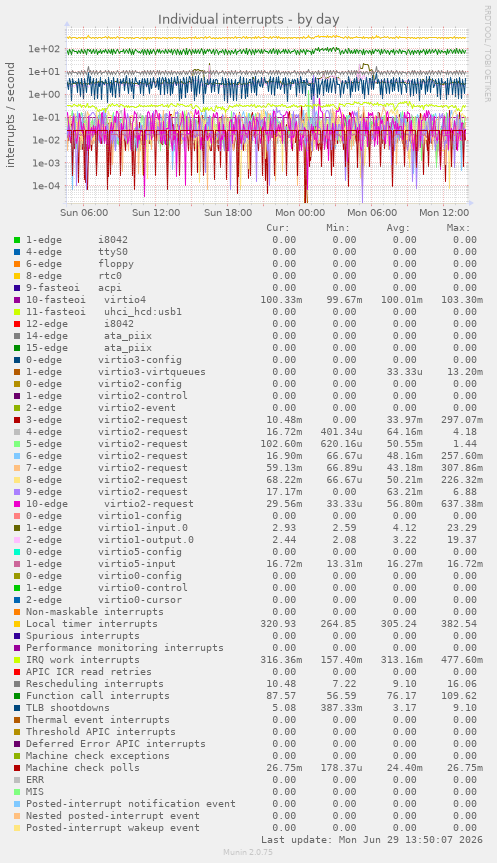Click the green Function call interrupts swatch
Viewport: 497px width, 863px height.
(17, 696)
